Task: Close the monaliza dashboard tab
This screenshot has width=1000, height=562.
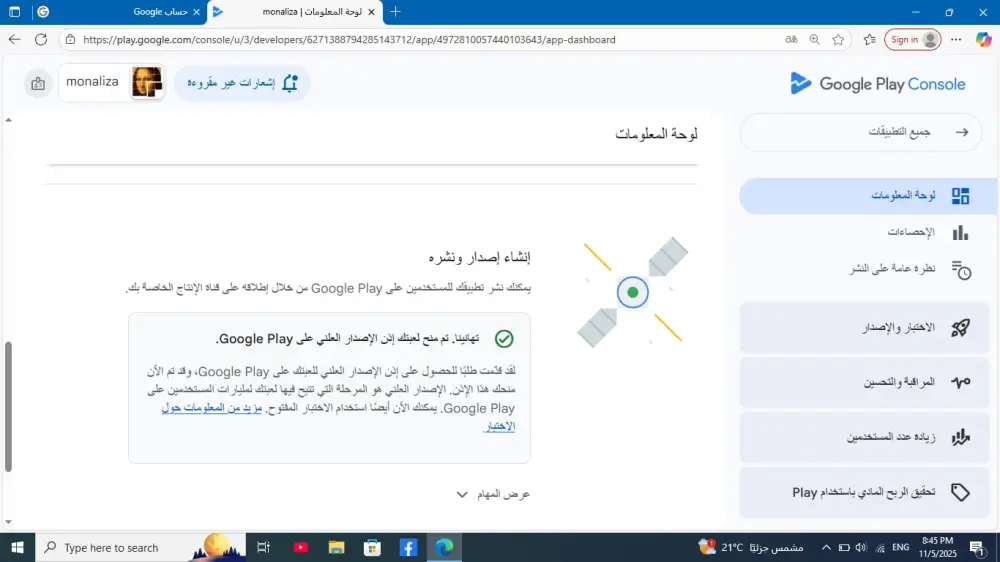Action: point(371,12)
